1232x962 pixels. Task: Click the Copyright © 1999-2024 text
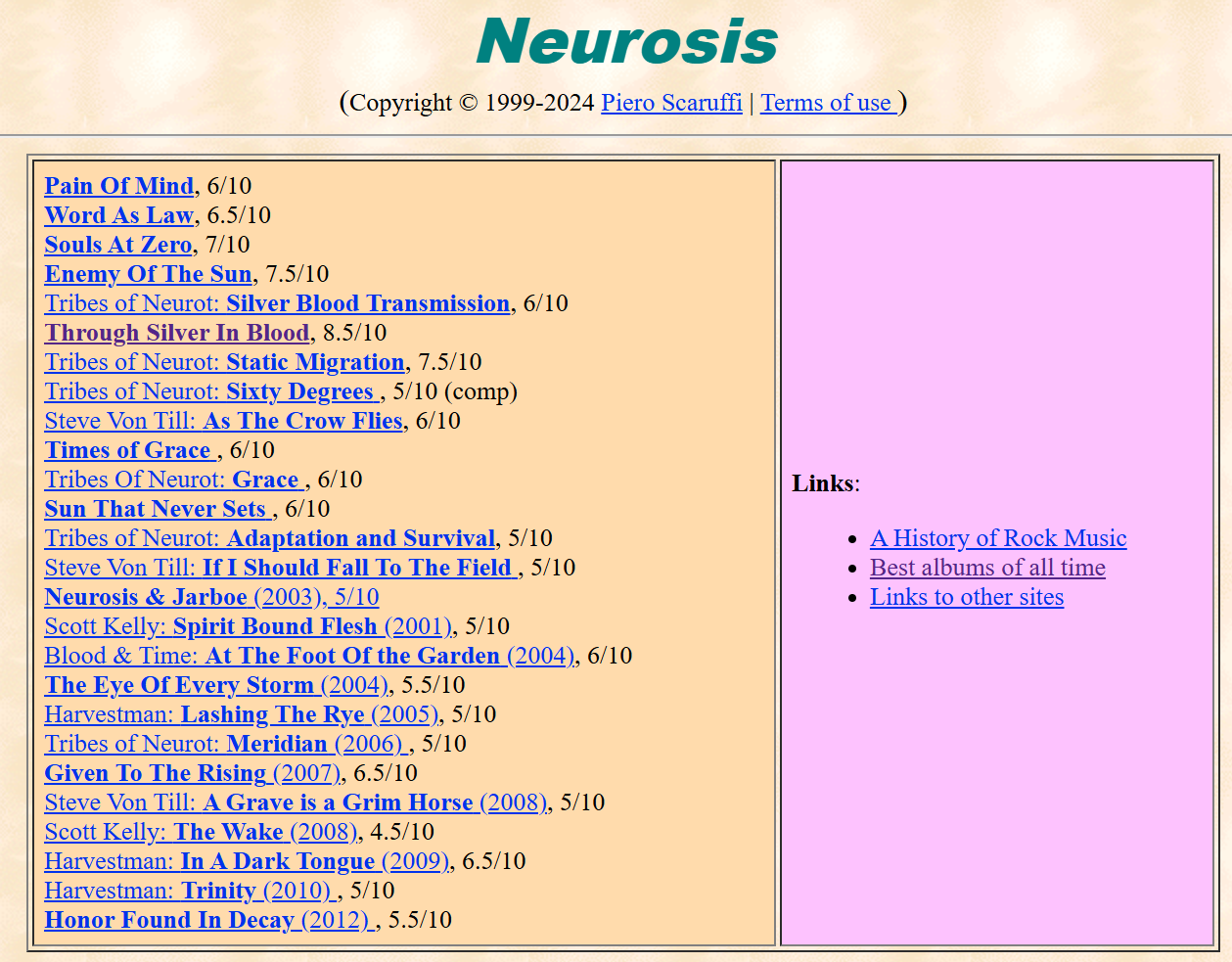[472, 103]
